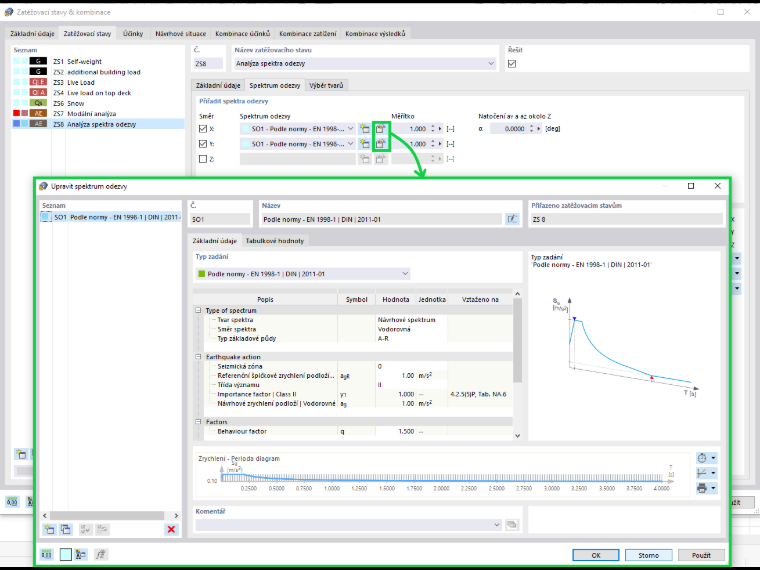This screenshot has width=760, height=570.
Task: Open Komentář dropdown
Action: pyautogui.click(x=497, y=524)
